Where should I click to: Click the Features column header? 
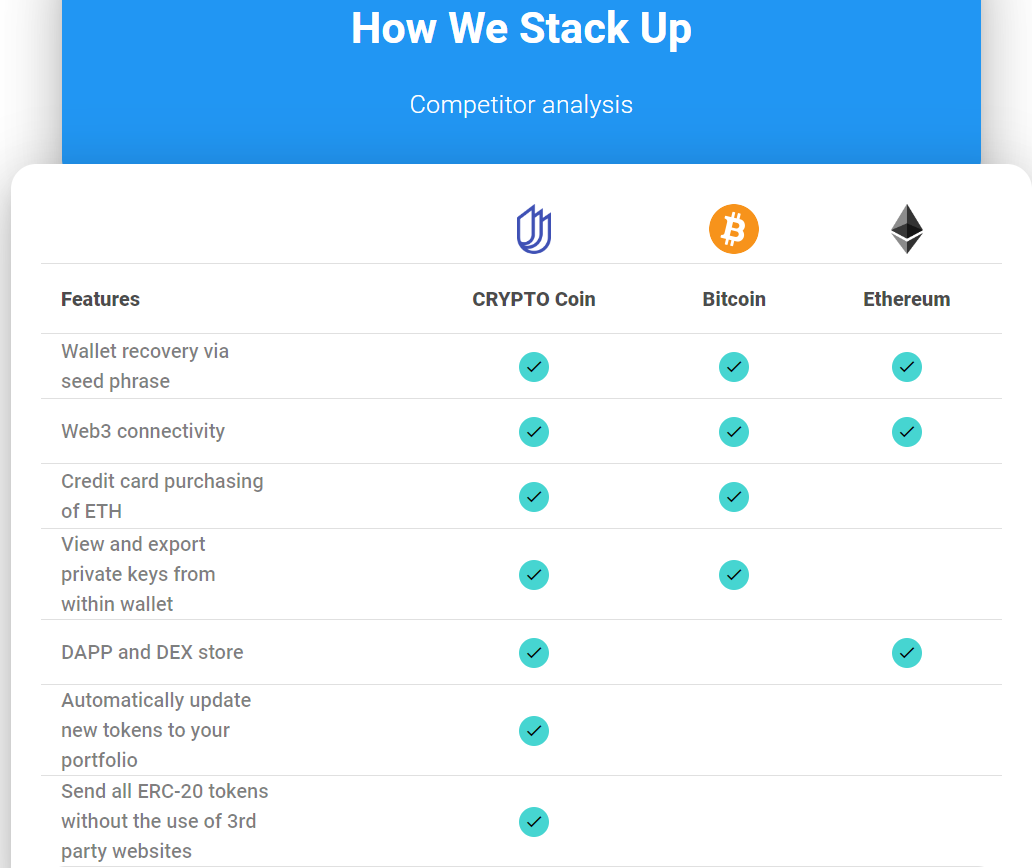pyautogui.click(x=100, y=299)
